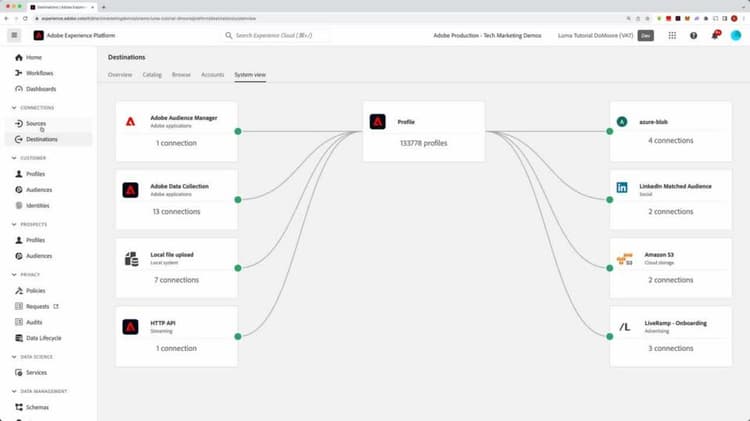Click the LinkedIn logo icon

pyautogui.click(x=622, y=188)
